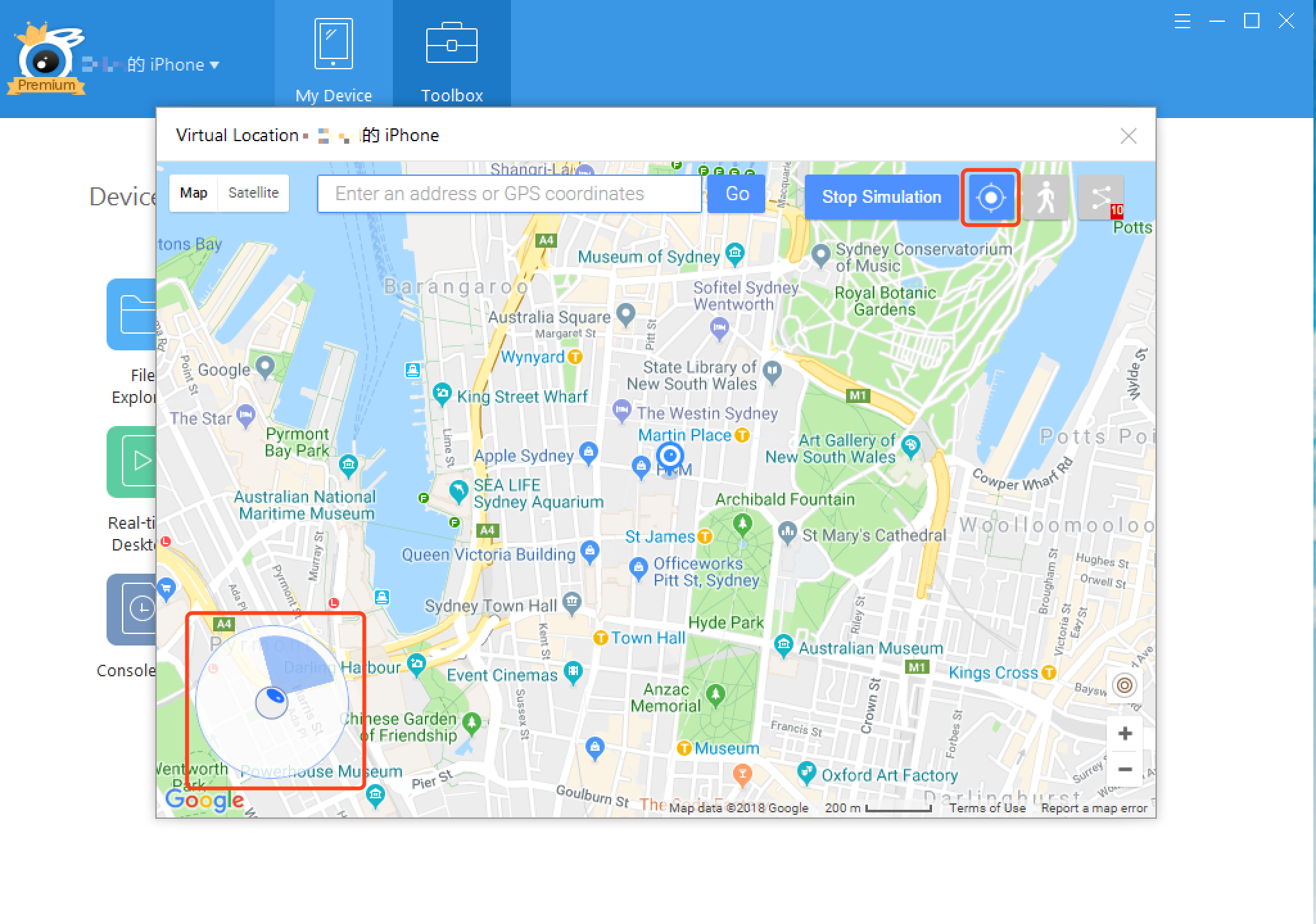This screenshot has width=1316, height=924.
Task: Open Console panel
Action: 139,625
